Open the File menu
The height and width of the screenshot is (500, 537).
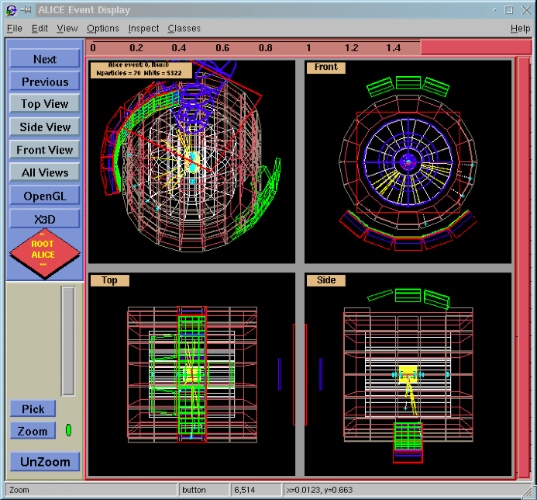[x=14, y=28]
